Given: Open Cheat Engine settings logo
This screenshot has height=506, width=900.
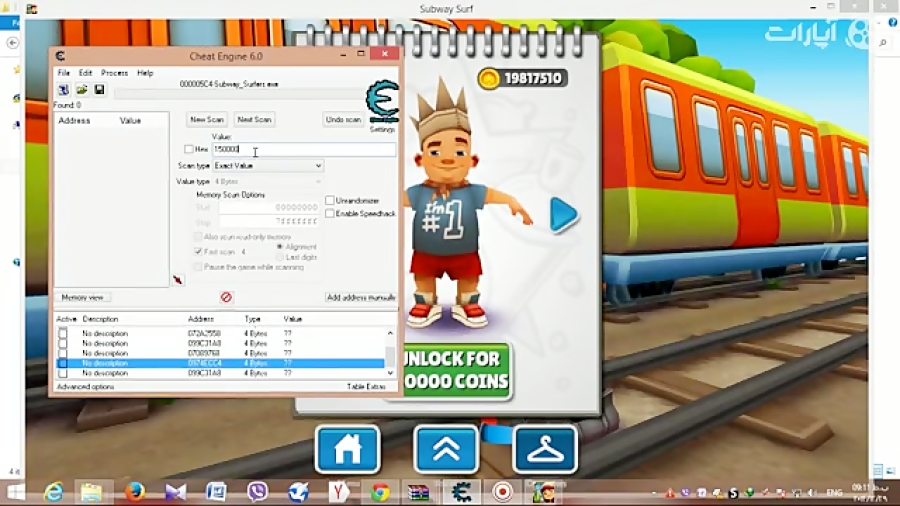Looking at the screenshot, I should click(x=382, y=103).
